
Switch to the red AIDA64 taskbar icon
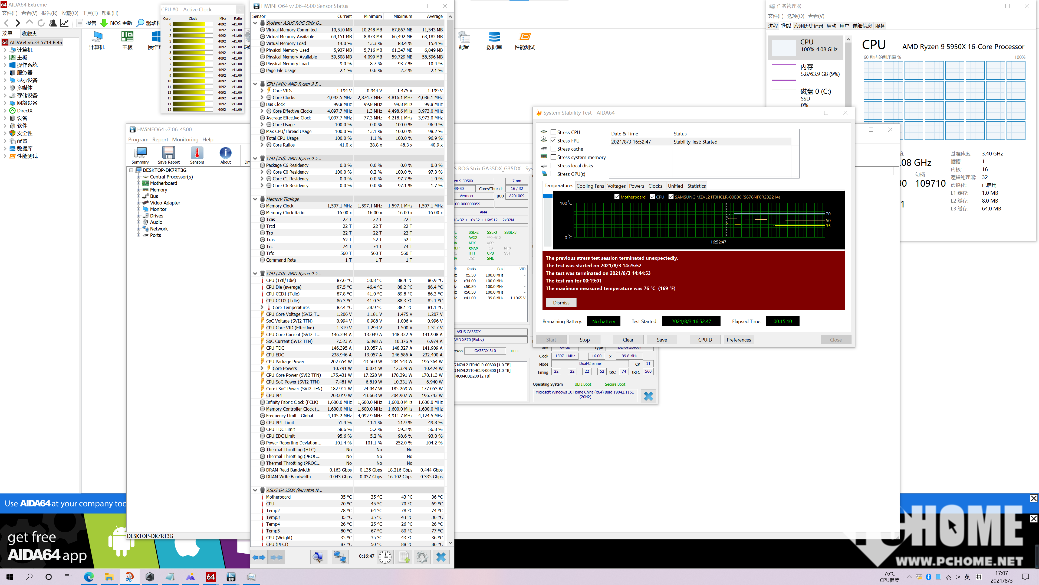click(x=211, y=577)
